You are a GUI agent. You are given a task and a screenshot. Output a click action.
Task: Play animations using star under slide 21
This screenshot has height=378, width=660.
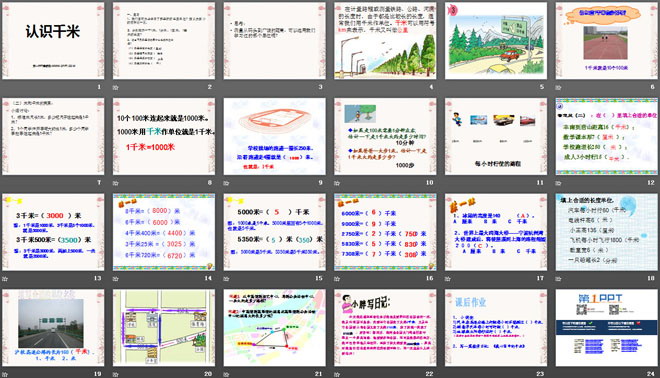coord(226,374)
